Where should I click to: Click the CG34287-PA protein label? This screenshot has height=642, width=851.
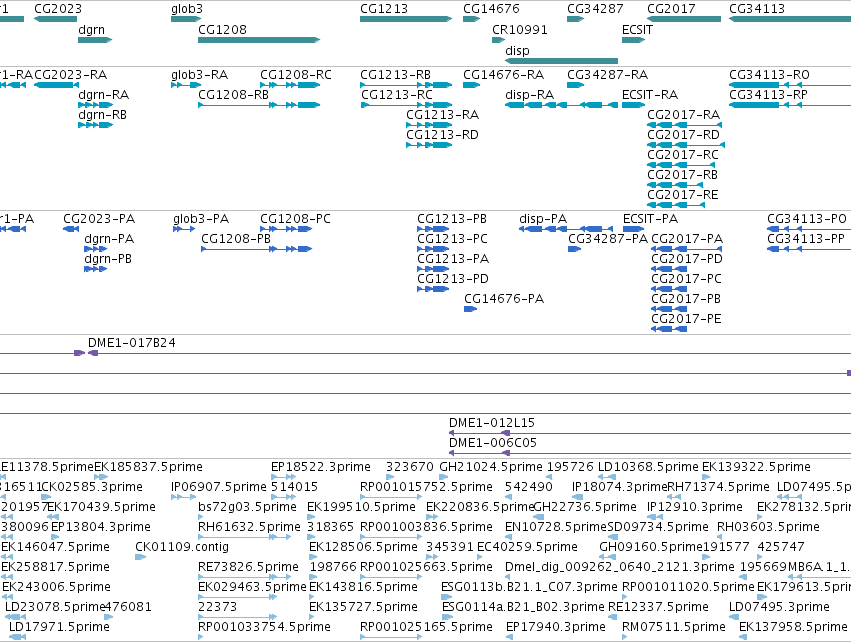608,239
